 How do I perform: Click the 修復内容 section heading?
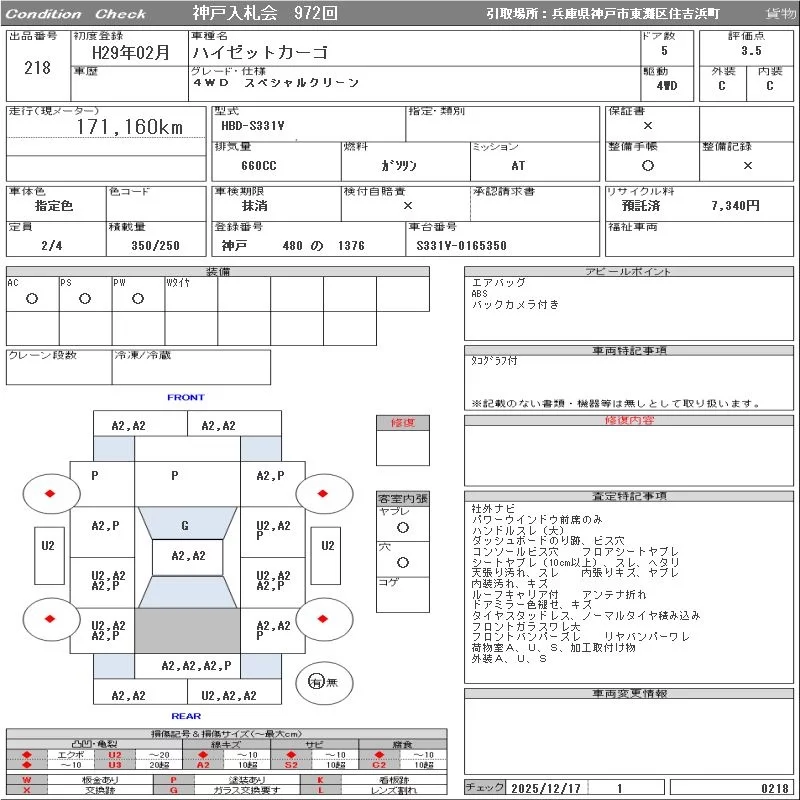pyautogui.click(x=630, y=421)
